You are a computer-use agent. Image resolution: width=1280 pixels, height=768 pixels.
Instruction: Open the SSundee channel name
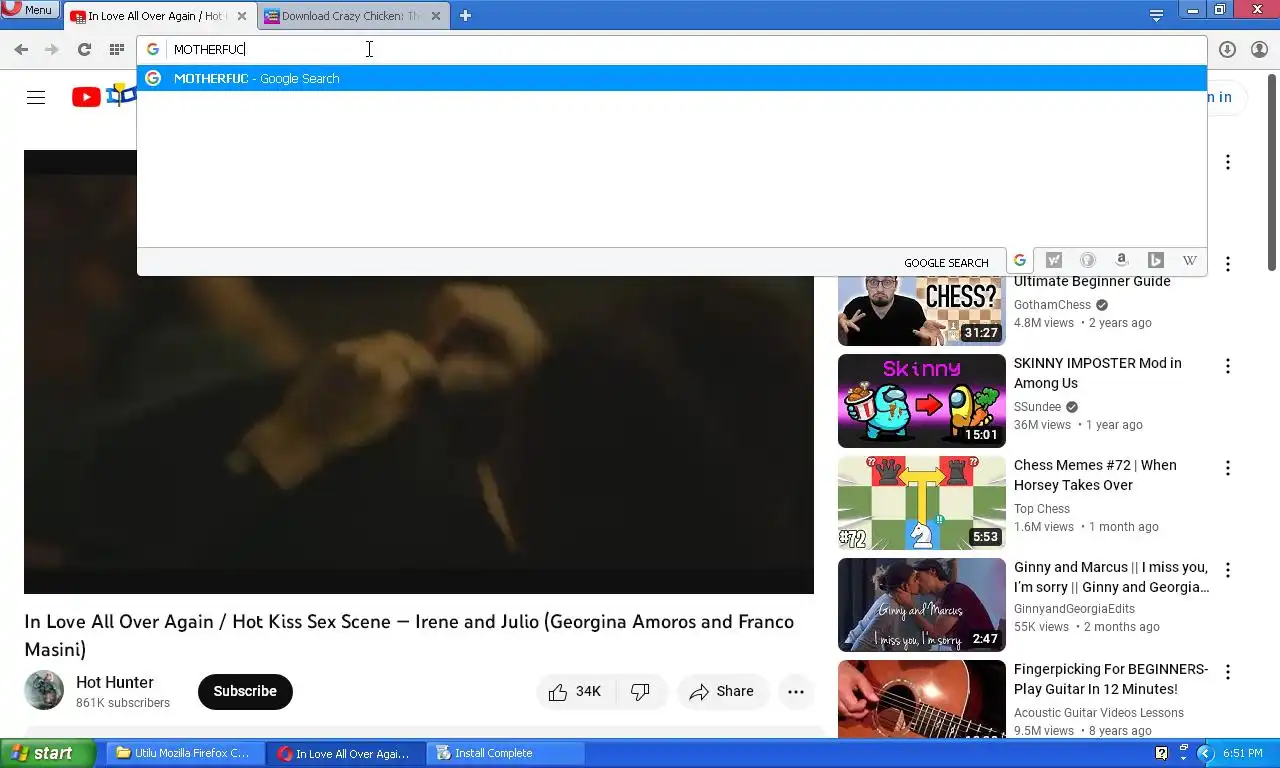[1037, 407]
